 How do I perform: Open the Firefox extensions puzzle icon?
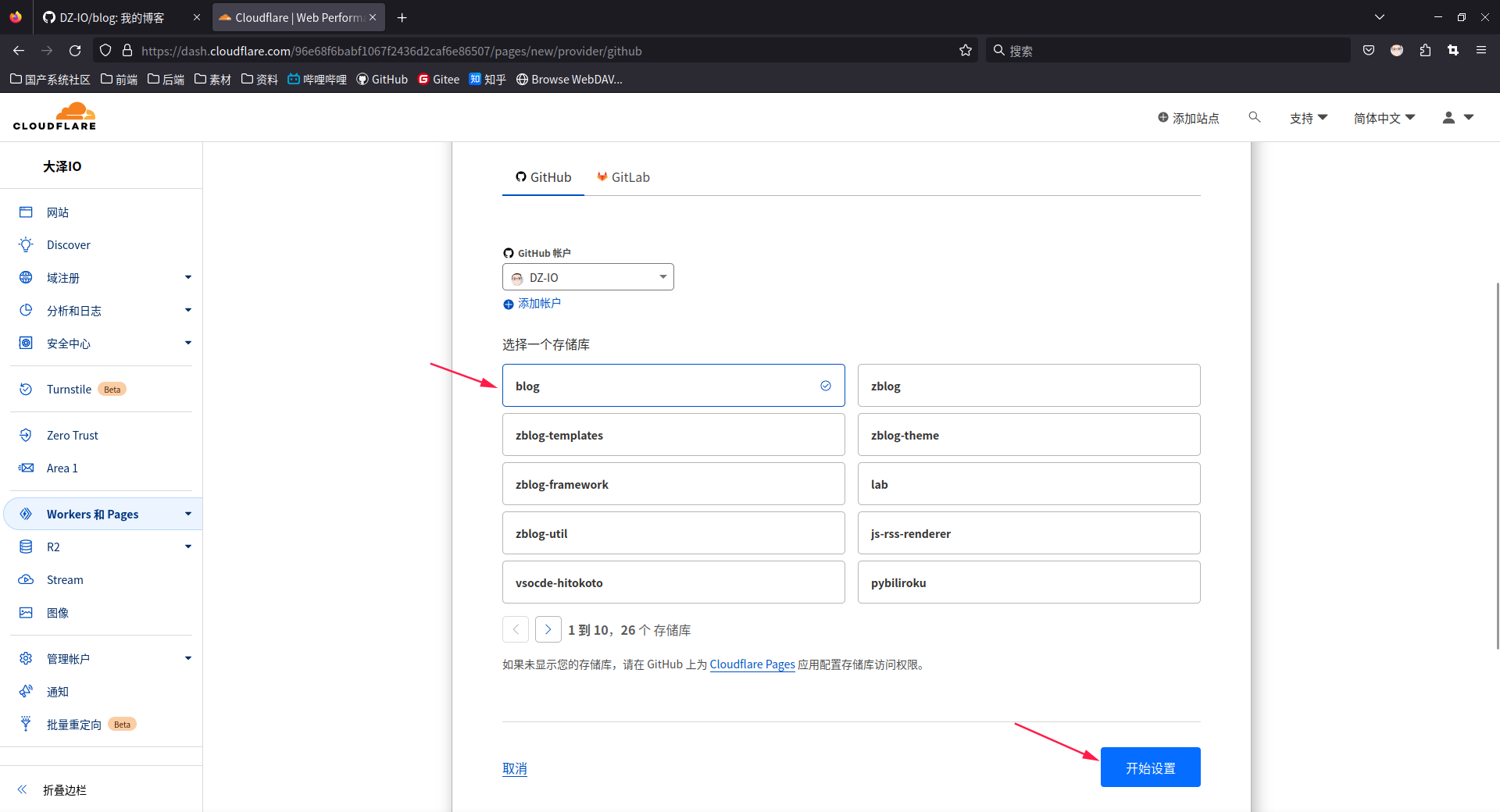coord(1425,51)
